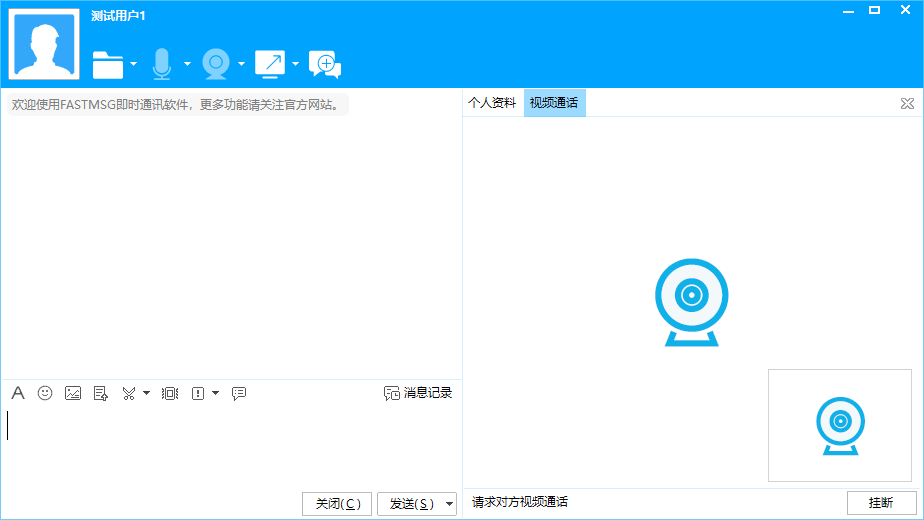Expand the exclamation icon dropdown arrow

tap(215, 393)
